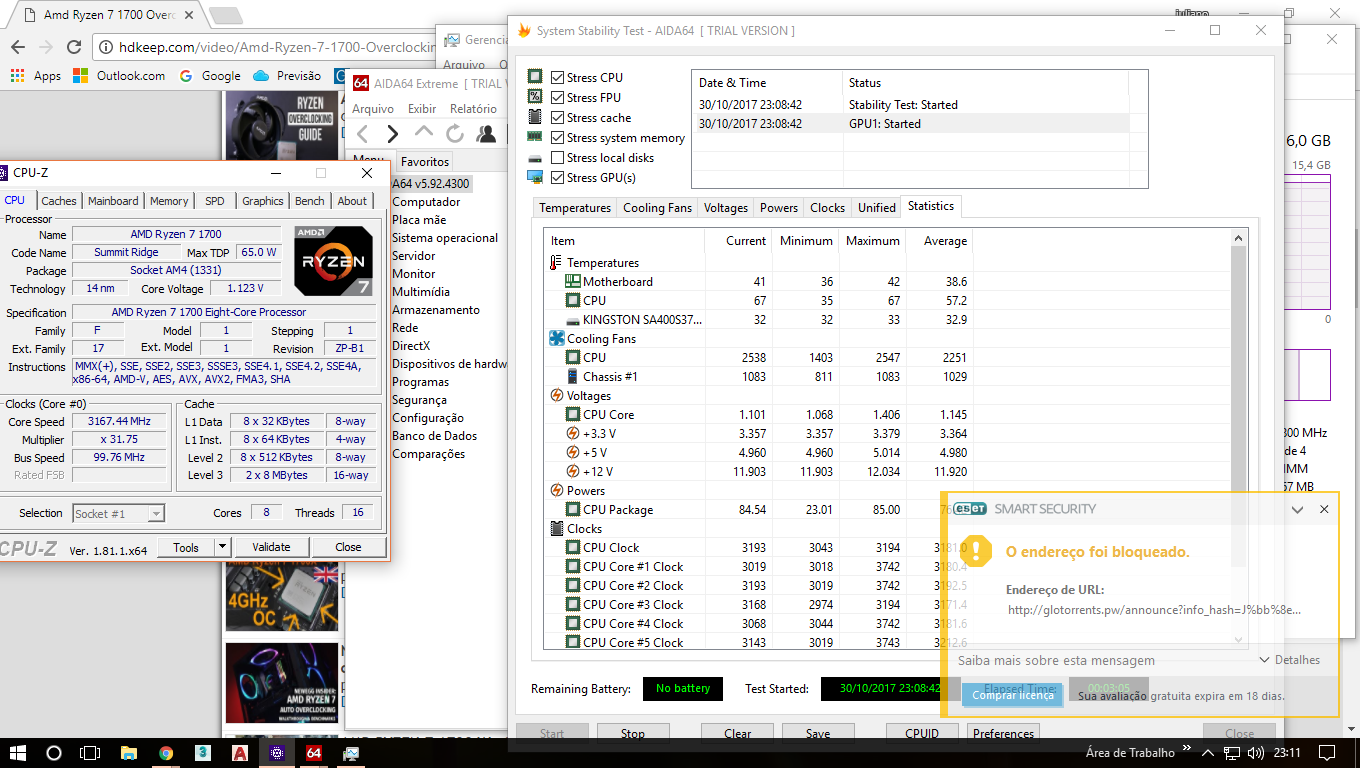Open the Outlook.com bookmark

click(x=119, y=75)
